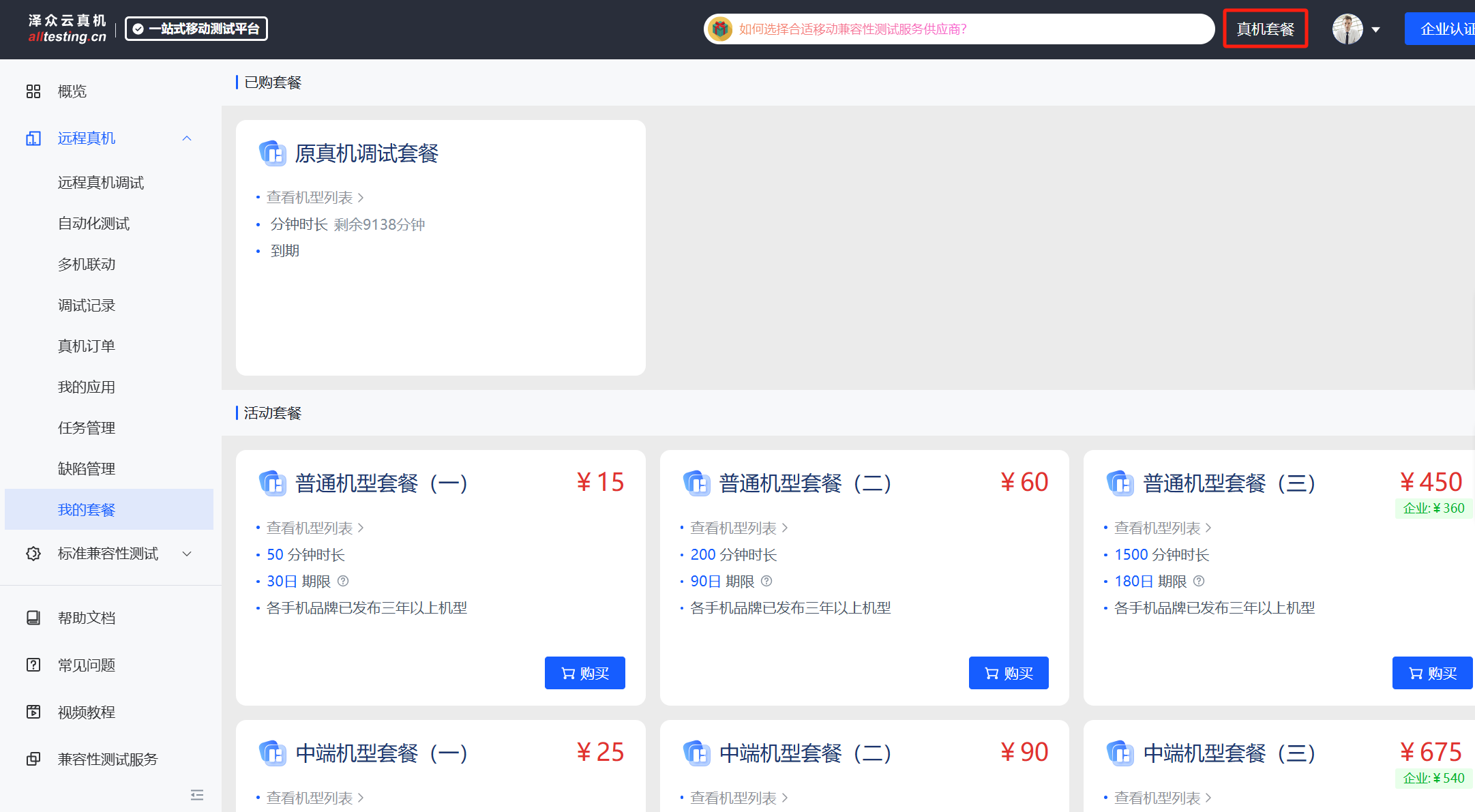Buy 普通机型套餐（一） for ¥15
Image resolution: width=1475 pixels, height=812 pixels.
click(x=584, y=673)
